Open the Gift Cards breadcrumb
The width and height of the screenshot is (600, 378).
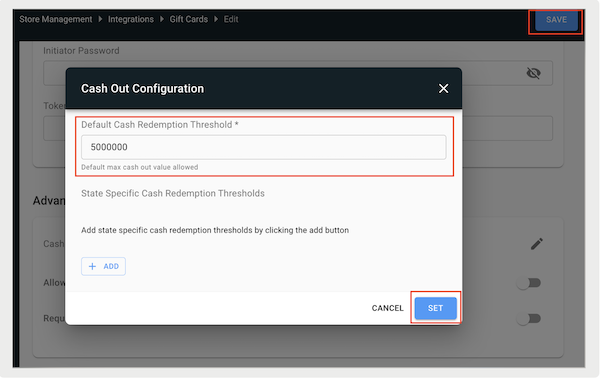[x=189, y=19]
